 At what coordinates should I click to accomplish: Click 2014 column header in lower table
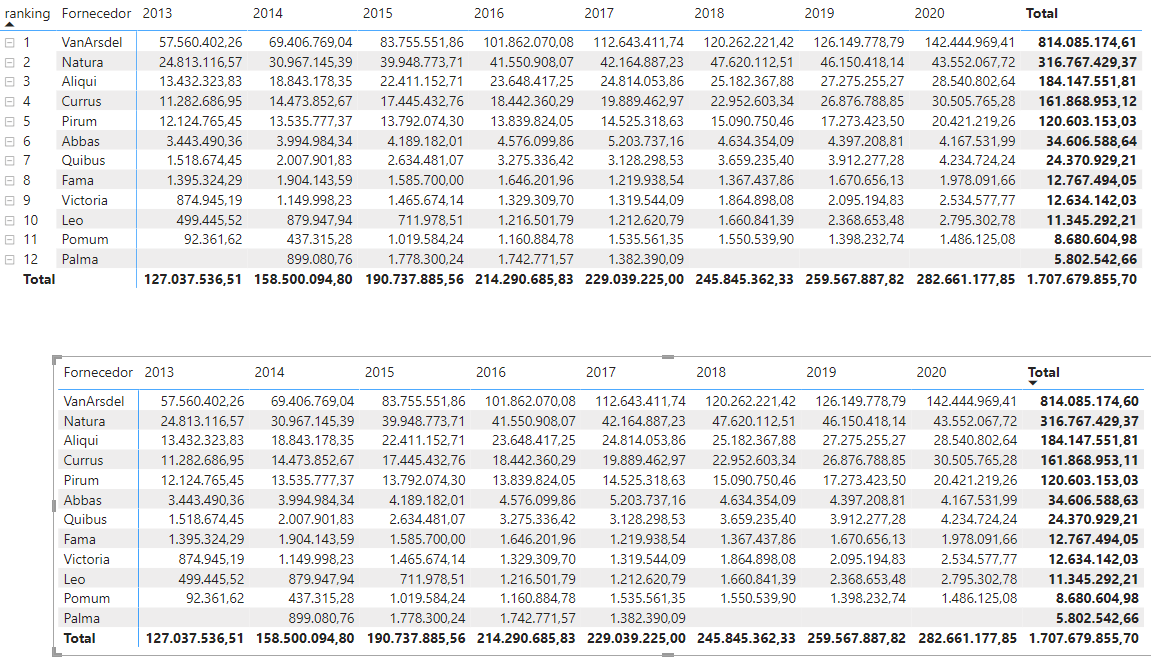pyautogui.click(x=269, y=372)
